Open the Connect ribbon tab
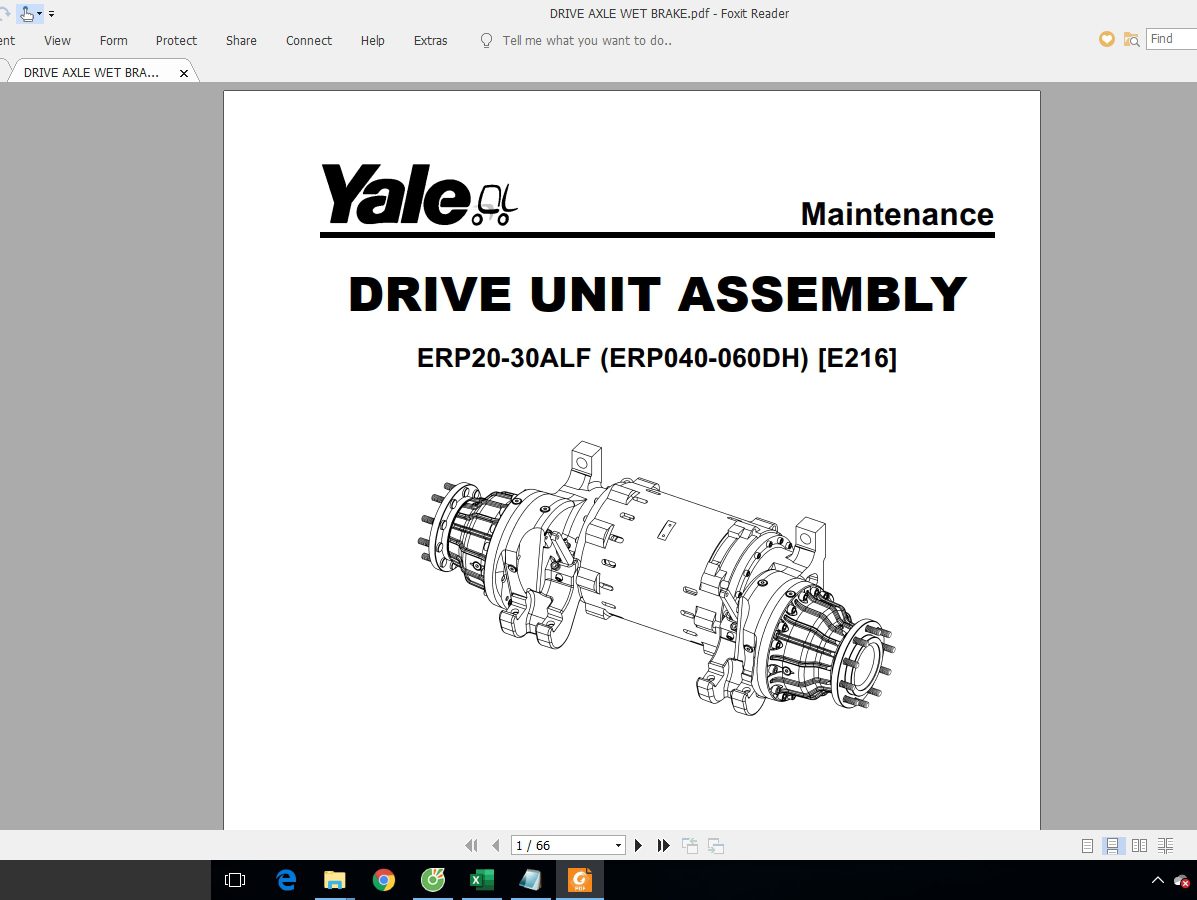Viewport: 1197px width, 900px height. pyautogui.click(x=308, y=40)
